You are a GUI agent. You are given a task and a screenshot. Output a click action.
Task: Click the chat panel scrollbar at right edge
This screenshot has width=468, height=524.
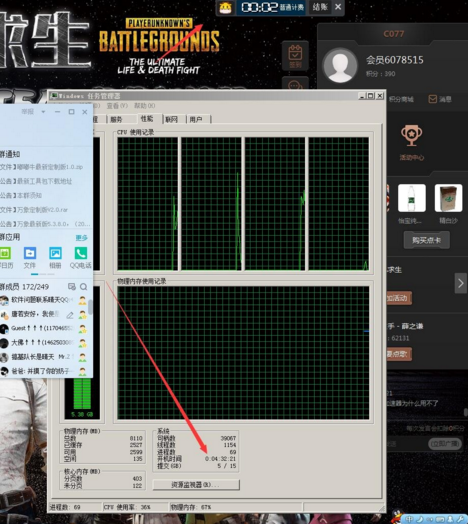tap(466, 412)
